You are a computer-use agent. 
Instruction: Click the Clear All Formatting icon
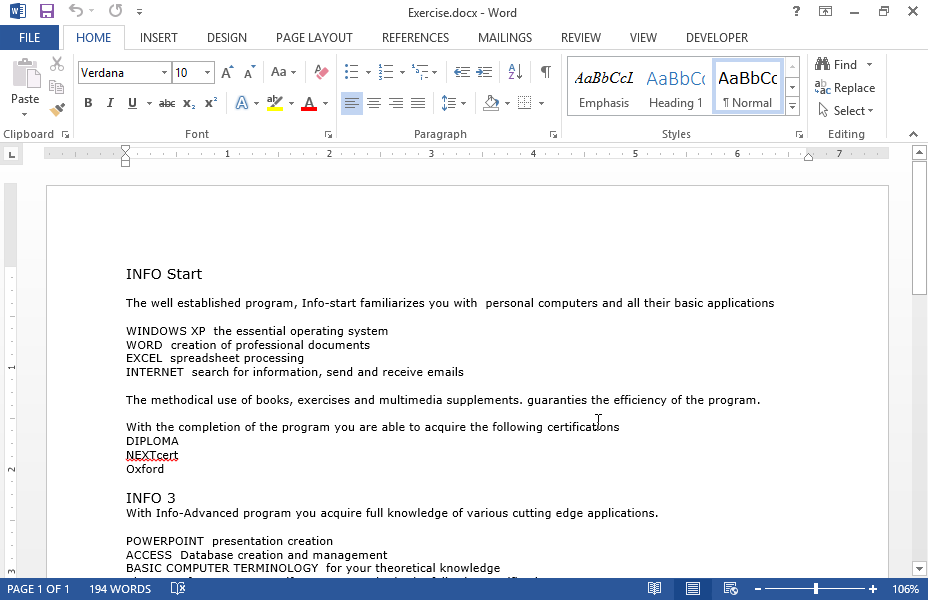(x=321, y=72)
